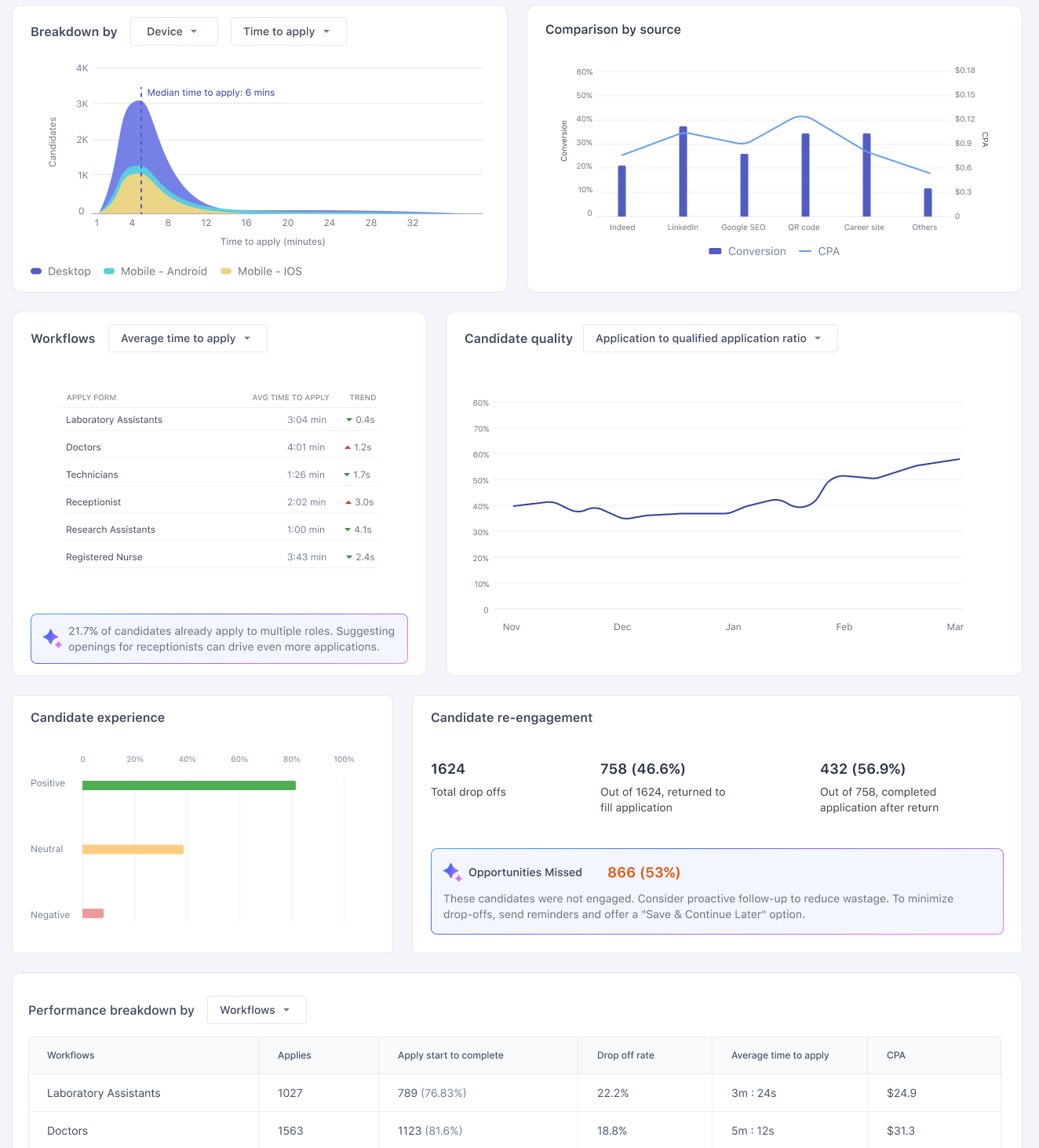The width and height of the screenshot is (1039, 1148).
Task: Click the sparkle icon beside Opportunities Missed
Action: tap(453, 872)
